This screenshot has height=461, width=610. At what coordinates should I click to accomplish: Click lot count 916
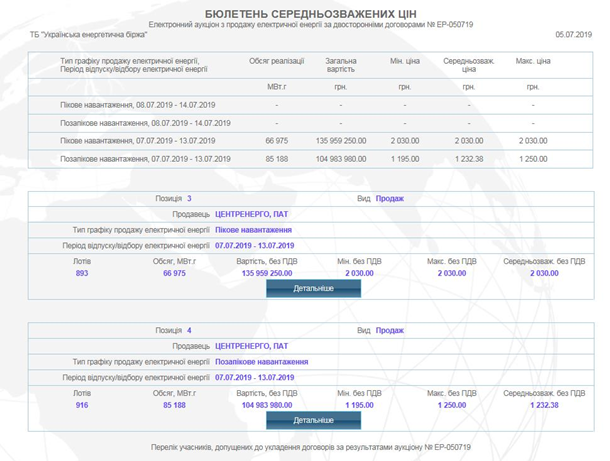tap(82, 405)
